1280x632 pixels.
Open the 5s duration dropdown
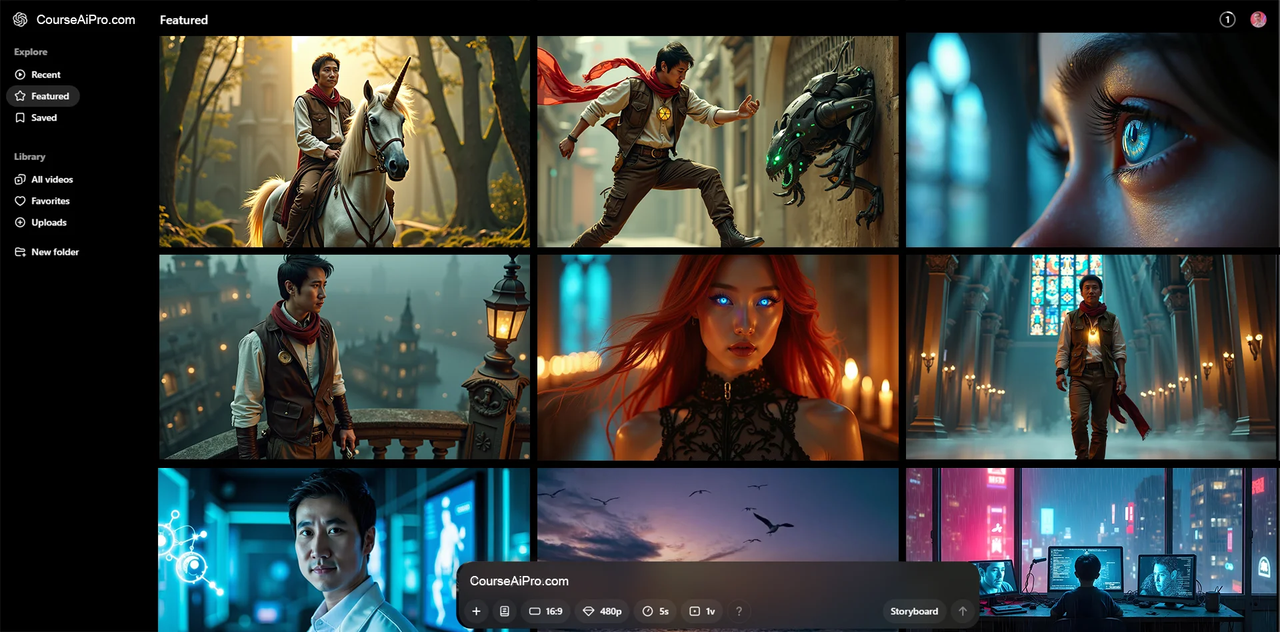(x=656, y=611)
